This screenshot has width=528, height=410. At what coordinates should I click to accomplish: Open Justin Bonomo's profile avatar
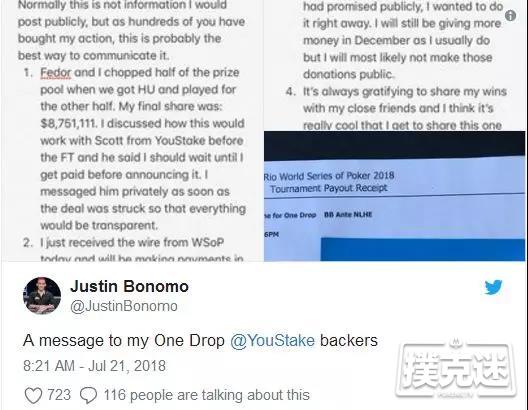pyautogui.click(x=42, y=296)
